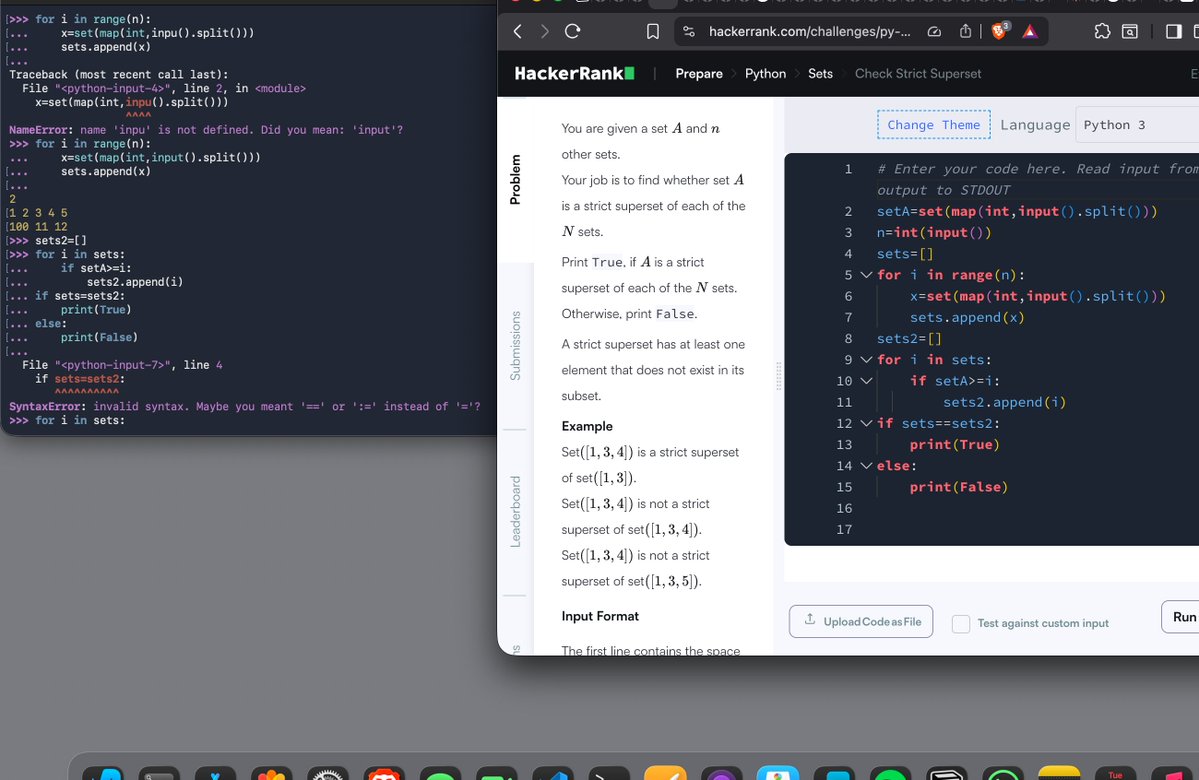Open the Language dropdown showing Python 3
This screenshot has height=780, width=1199.
pos(1137,125)
